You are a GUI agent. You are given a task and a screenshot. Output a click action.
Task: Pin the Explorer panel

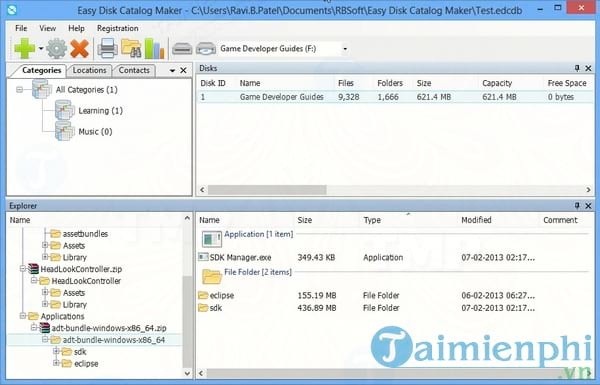[x=577, y=206]
